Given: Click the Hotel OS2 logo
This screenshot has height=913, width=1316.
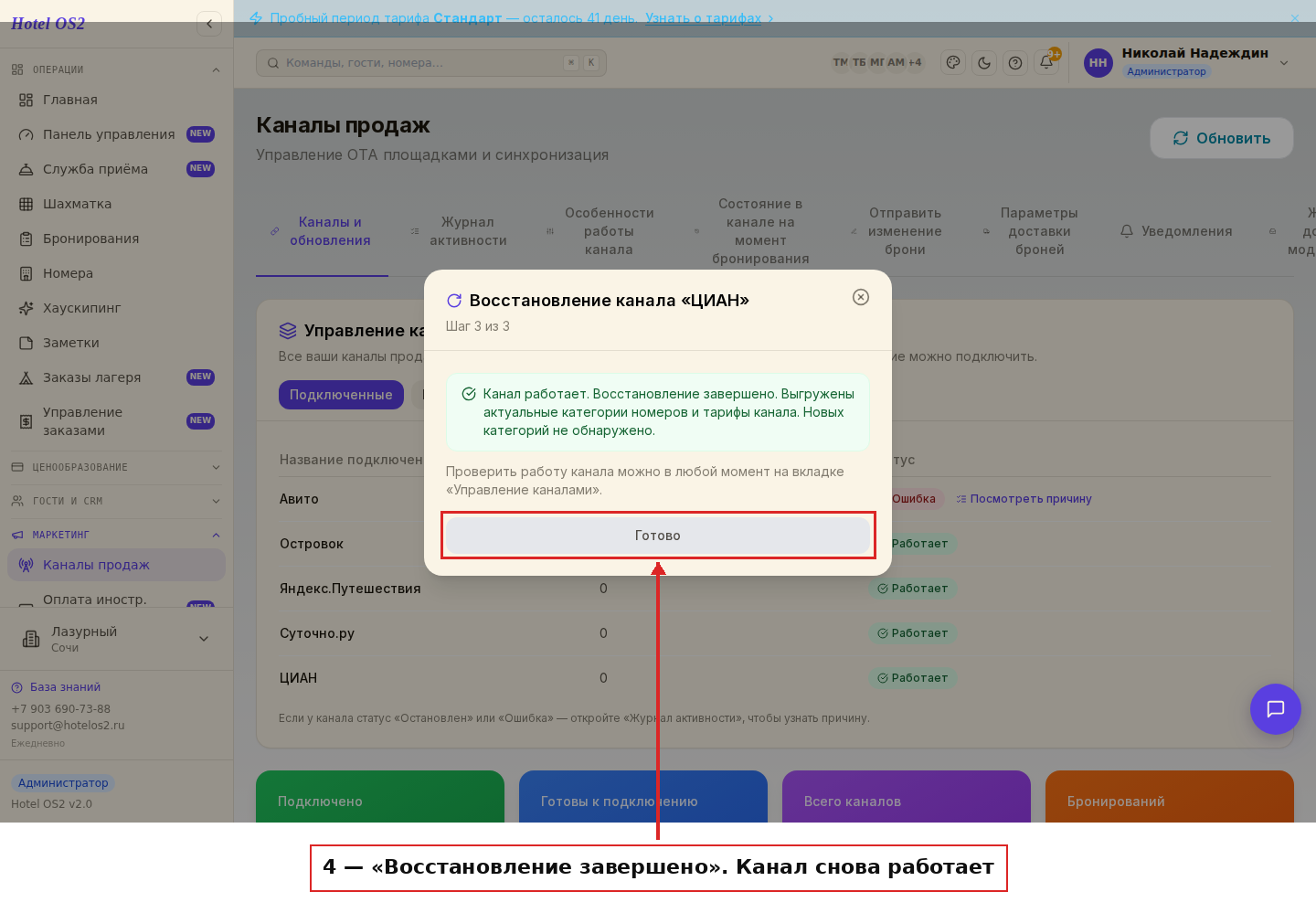Looking at the screenshot, I should [x=48, y=24].
